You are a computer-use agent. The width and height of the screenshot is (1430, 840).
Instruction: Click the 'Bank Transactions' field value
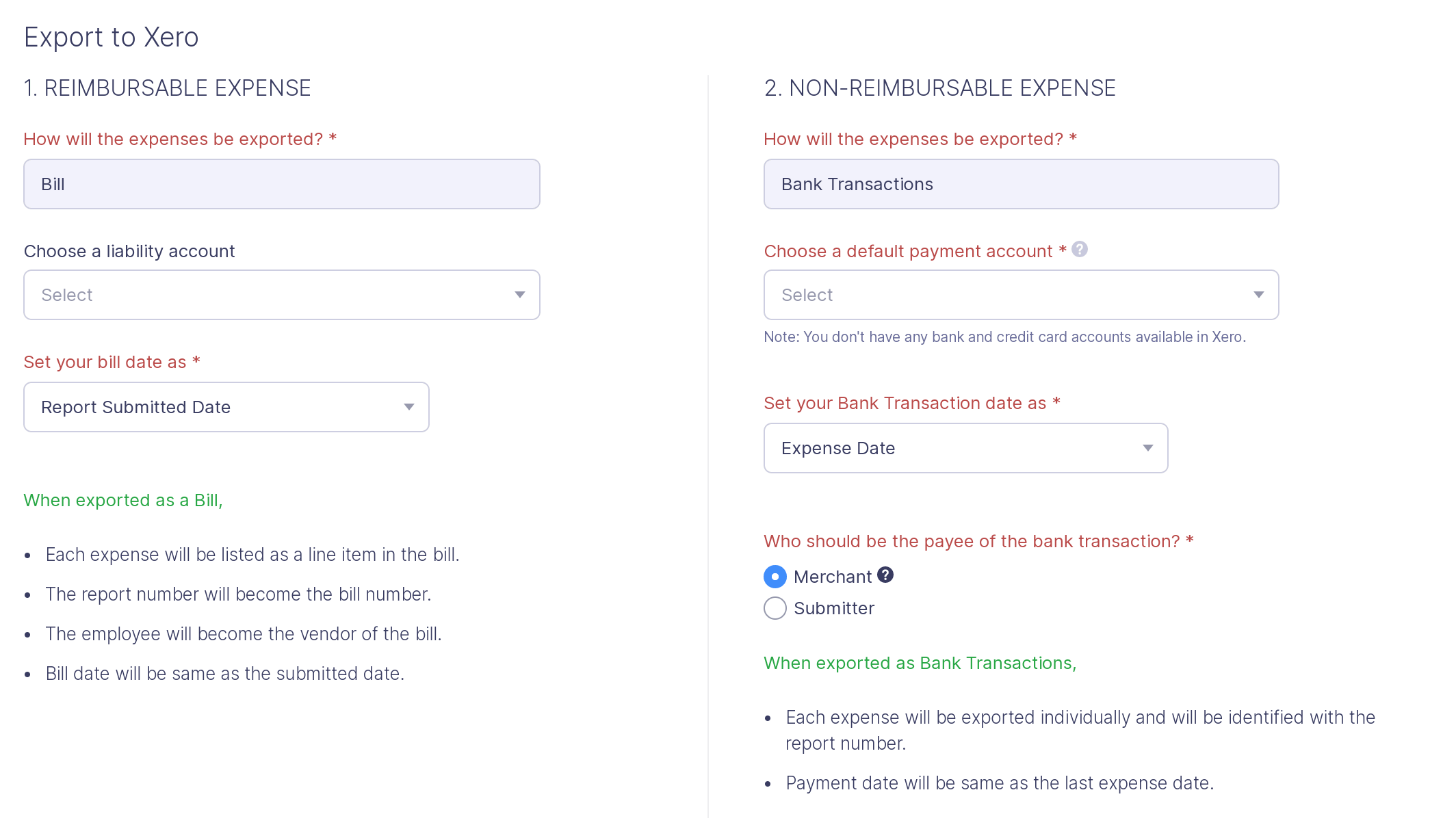point(857,183)
